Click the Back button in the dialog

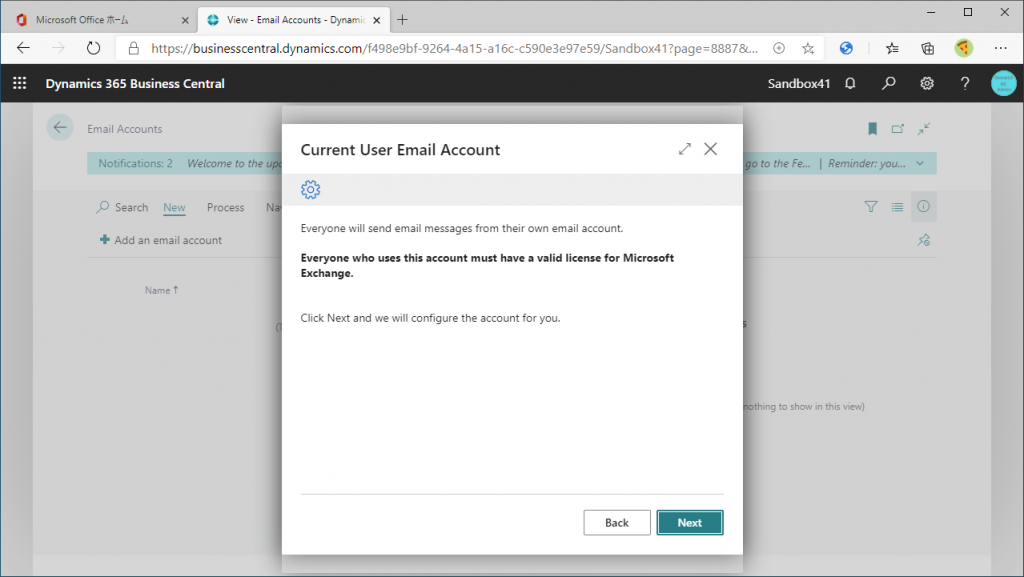(x=617, y=522)
